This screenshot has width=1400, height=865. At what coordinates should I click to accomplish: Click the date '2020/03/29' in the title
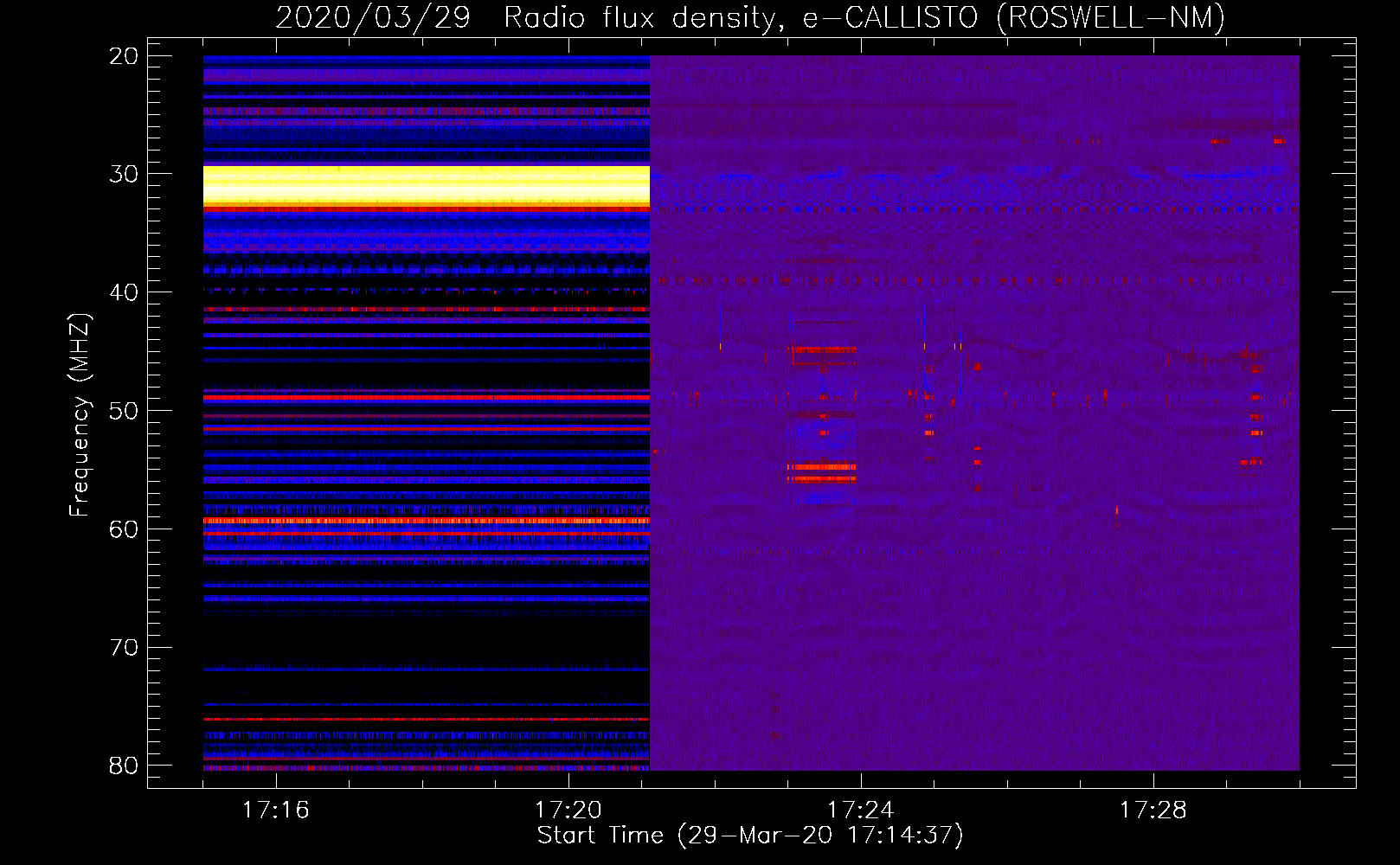tap(373, 17)
